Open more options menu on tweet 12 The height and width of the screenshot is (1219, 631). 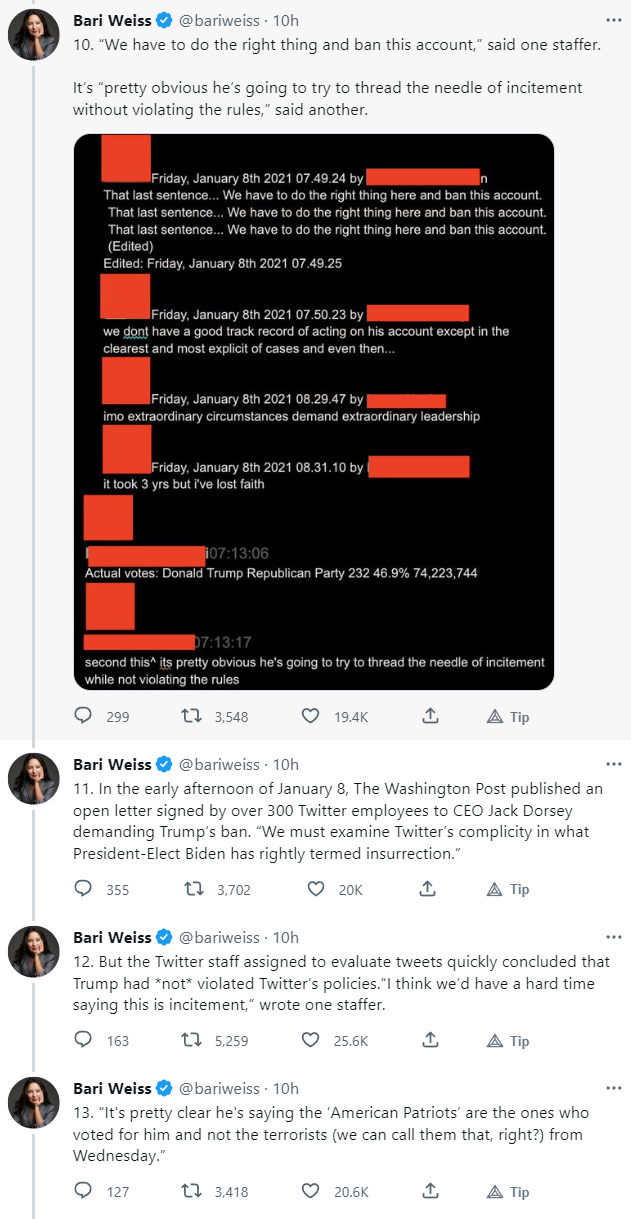click(612, 937)
